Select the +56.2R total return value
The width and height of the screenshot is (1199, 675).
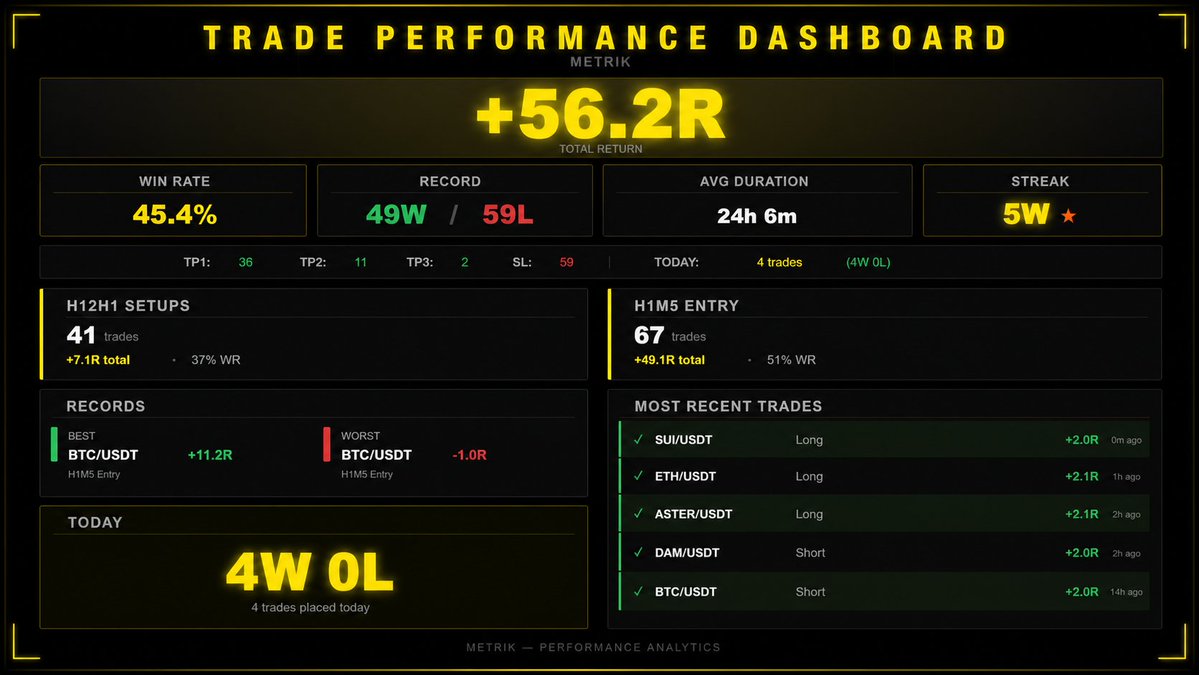tap(600, 114)
